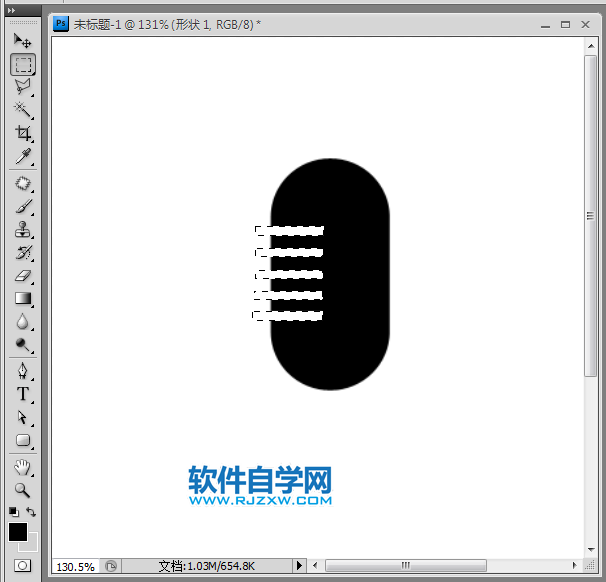The width and height of the screenshot is (606, 582).
Task: Activate the Gradient tool
Action: coord(22,298)
